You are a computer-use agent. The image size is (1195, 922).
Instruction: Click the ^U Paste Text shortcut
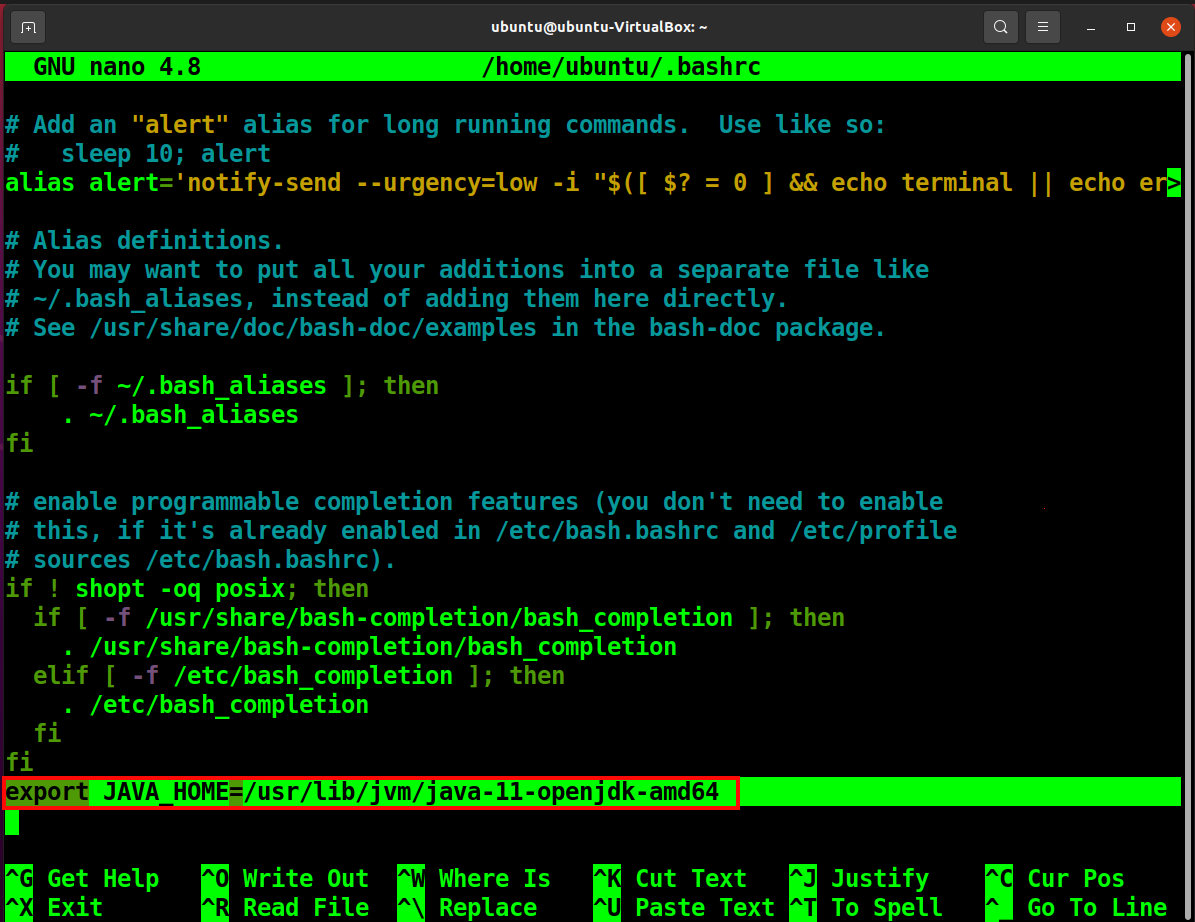click(684, 907)
